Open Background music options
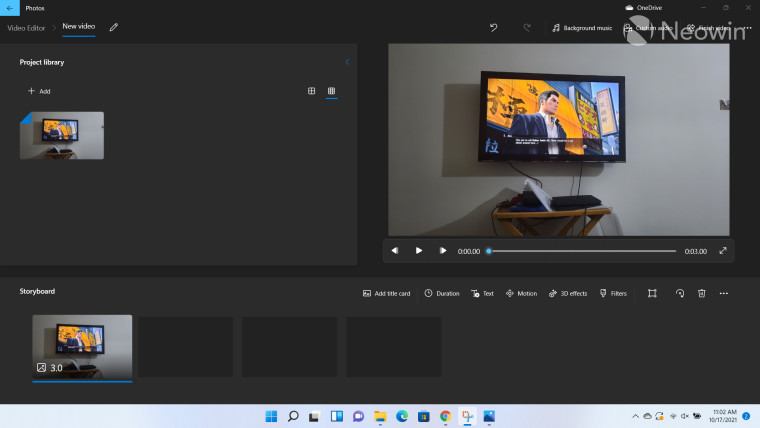This screenshot has width=760, height=428. [x=582, y=28]
